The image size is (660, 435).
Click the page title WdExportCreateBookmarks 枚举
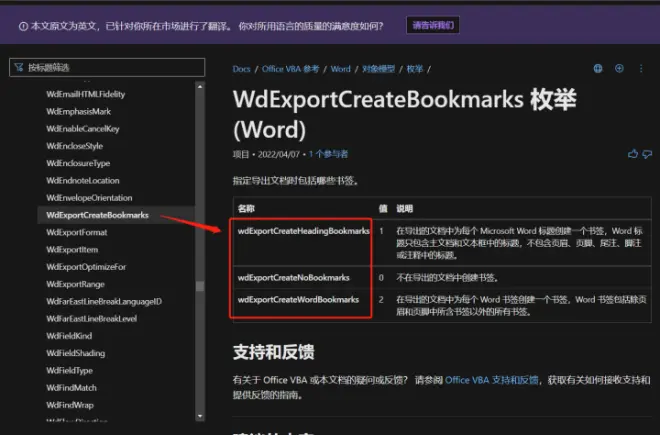tap(405, 115)
